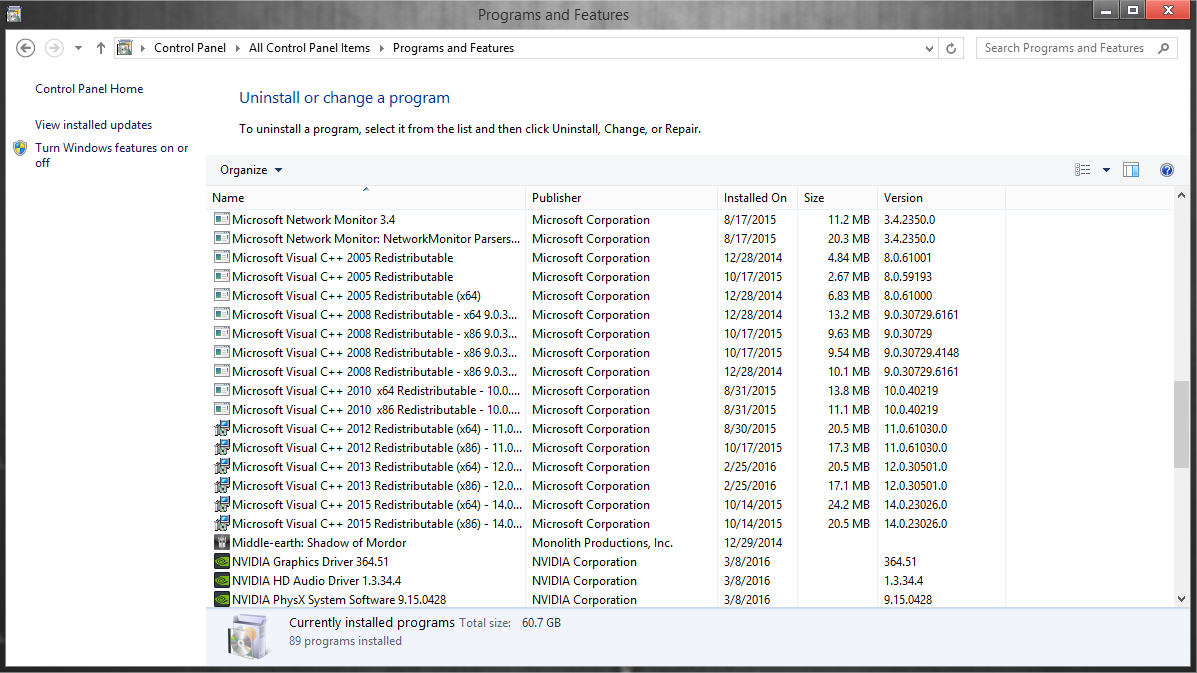Click icon of Visual C++ 2012 Redistributable (x64)
This screenshot has width=1197, height=673.
221,428
